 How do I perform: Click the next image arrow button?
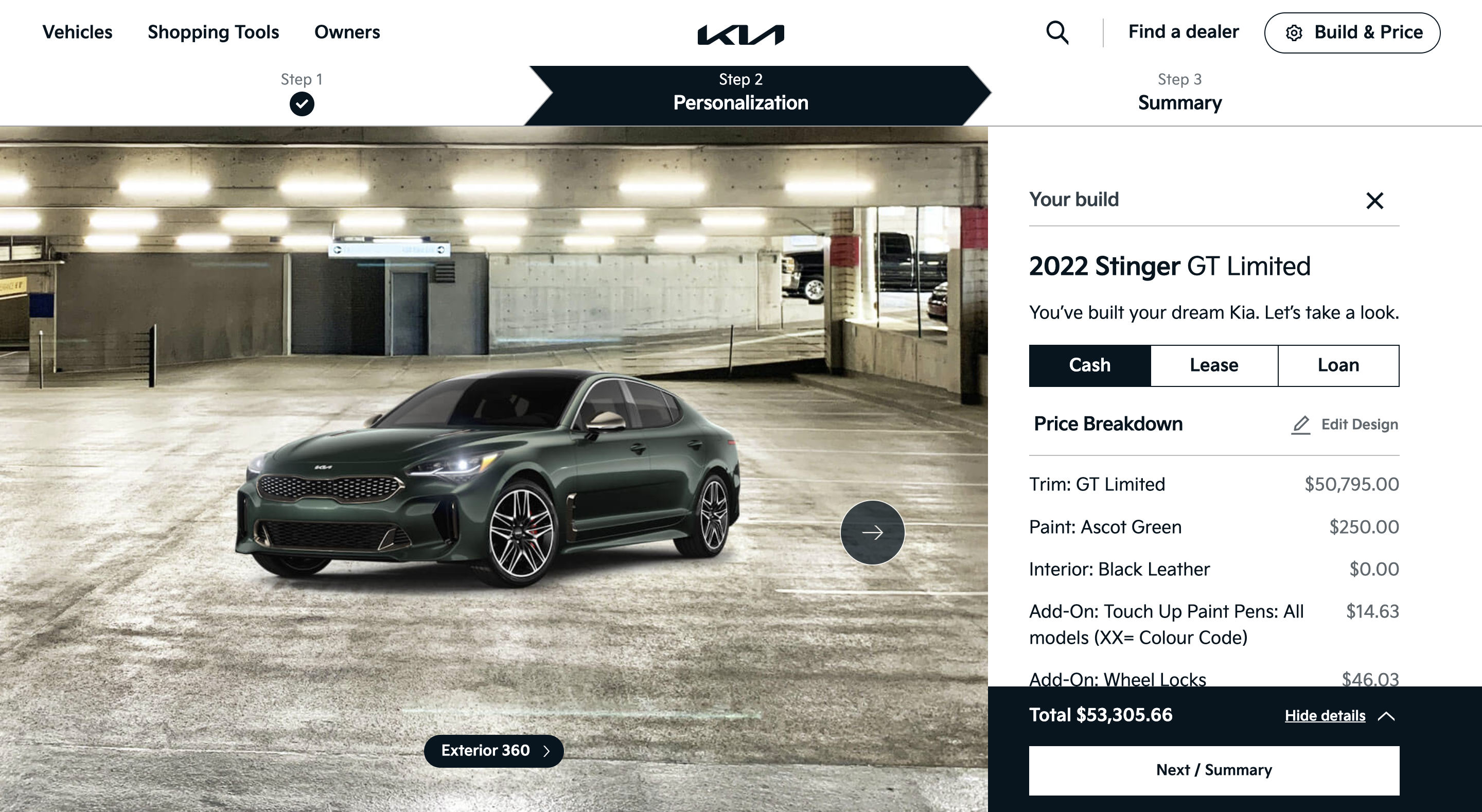tap(872, 532)
